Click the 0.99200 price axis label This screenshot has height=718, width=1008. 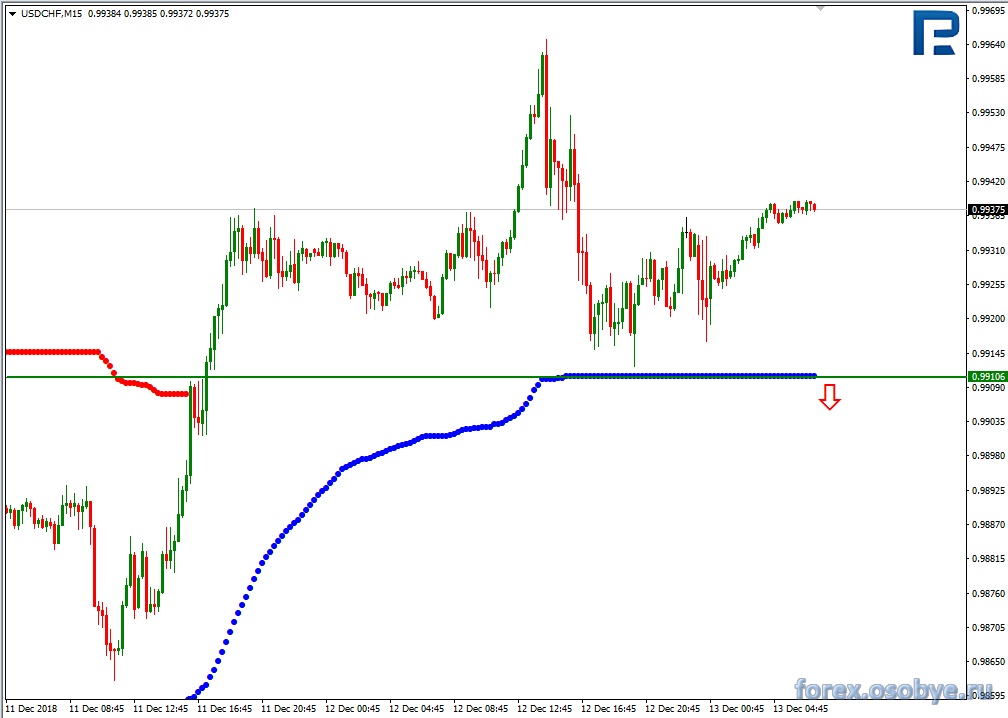[989, 318]
